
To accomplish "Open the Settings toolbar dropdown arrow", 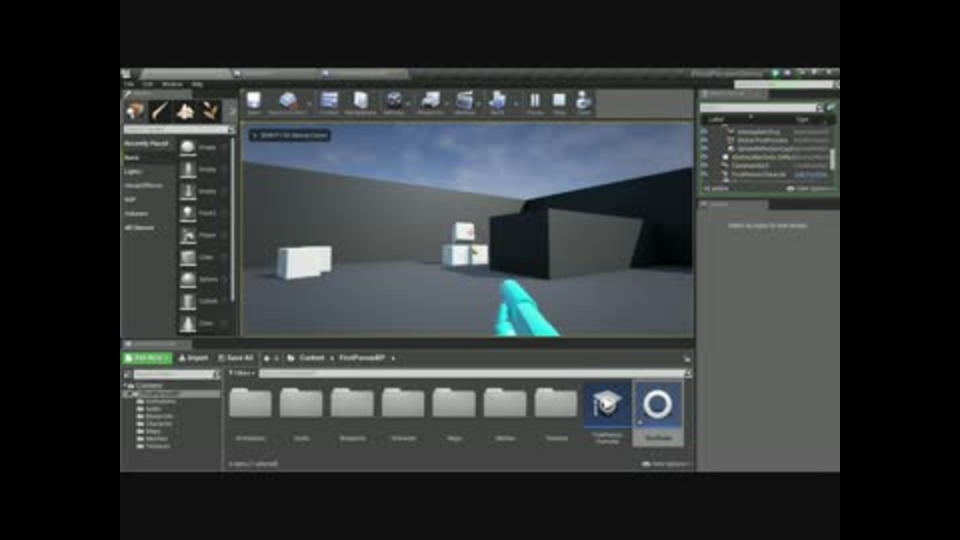I will pos(408,103).
